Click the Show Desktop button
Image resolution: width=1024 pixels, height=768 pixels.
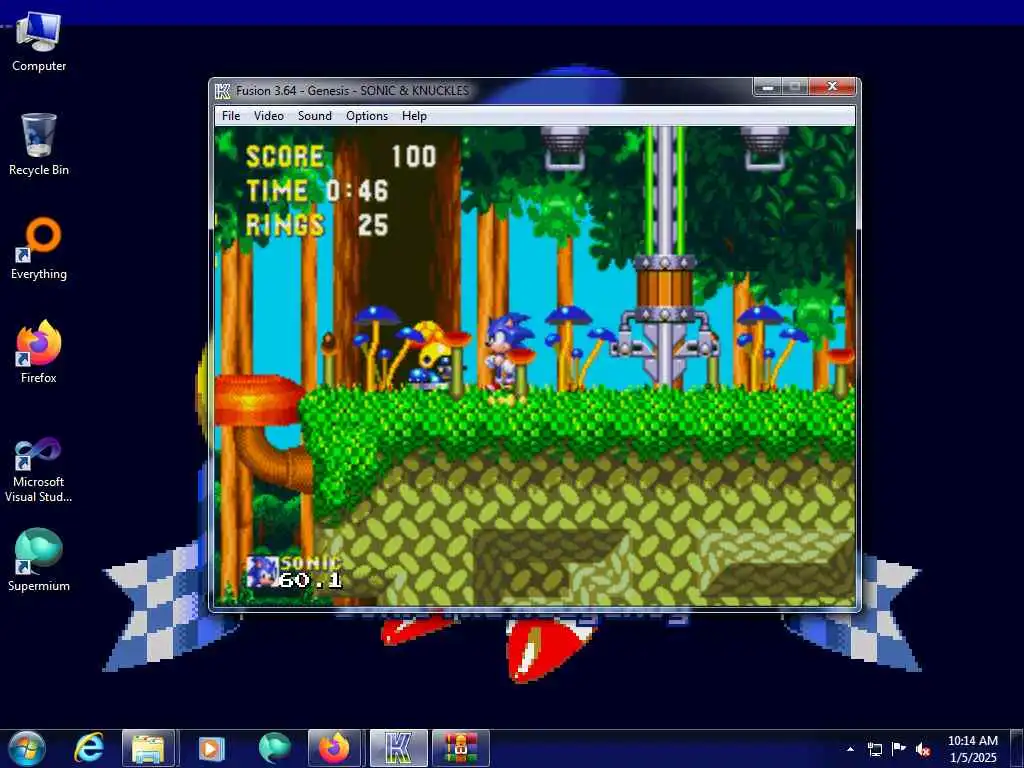[x=1017, y=748]
